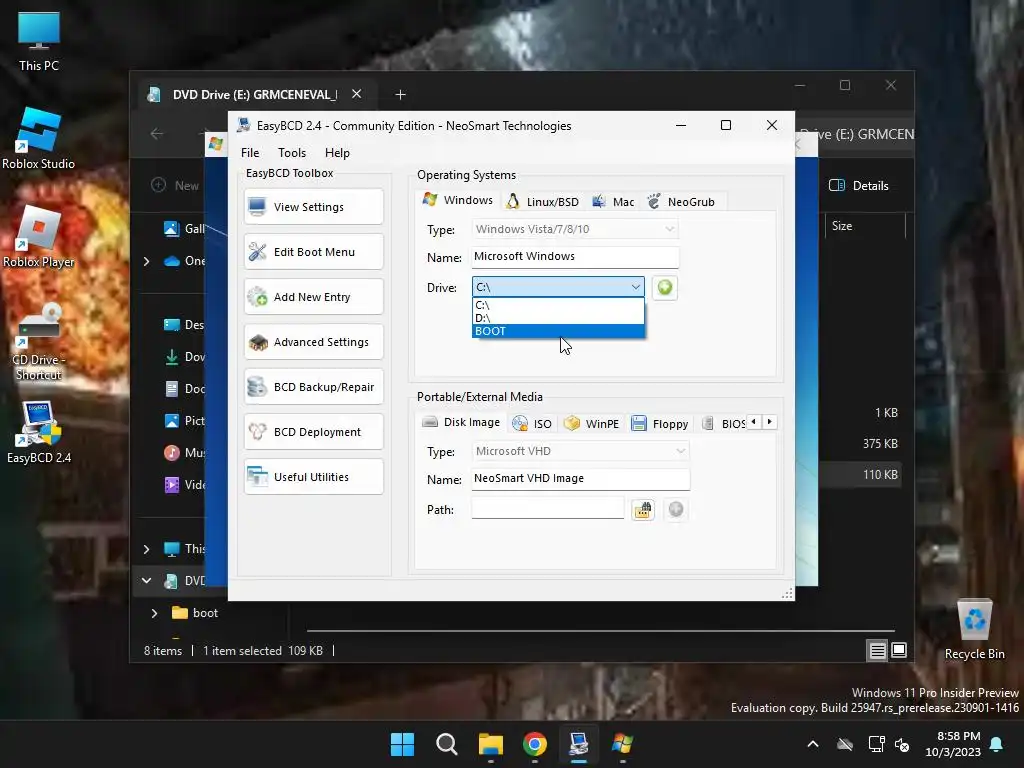1024x768 pixels.
Task: Click the greyed add media entry icon
Action: (x=676, y=509)
